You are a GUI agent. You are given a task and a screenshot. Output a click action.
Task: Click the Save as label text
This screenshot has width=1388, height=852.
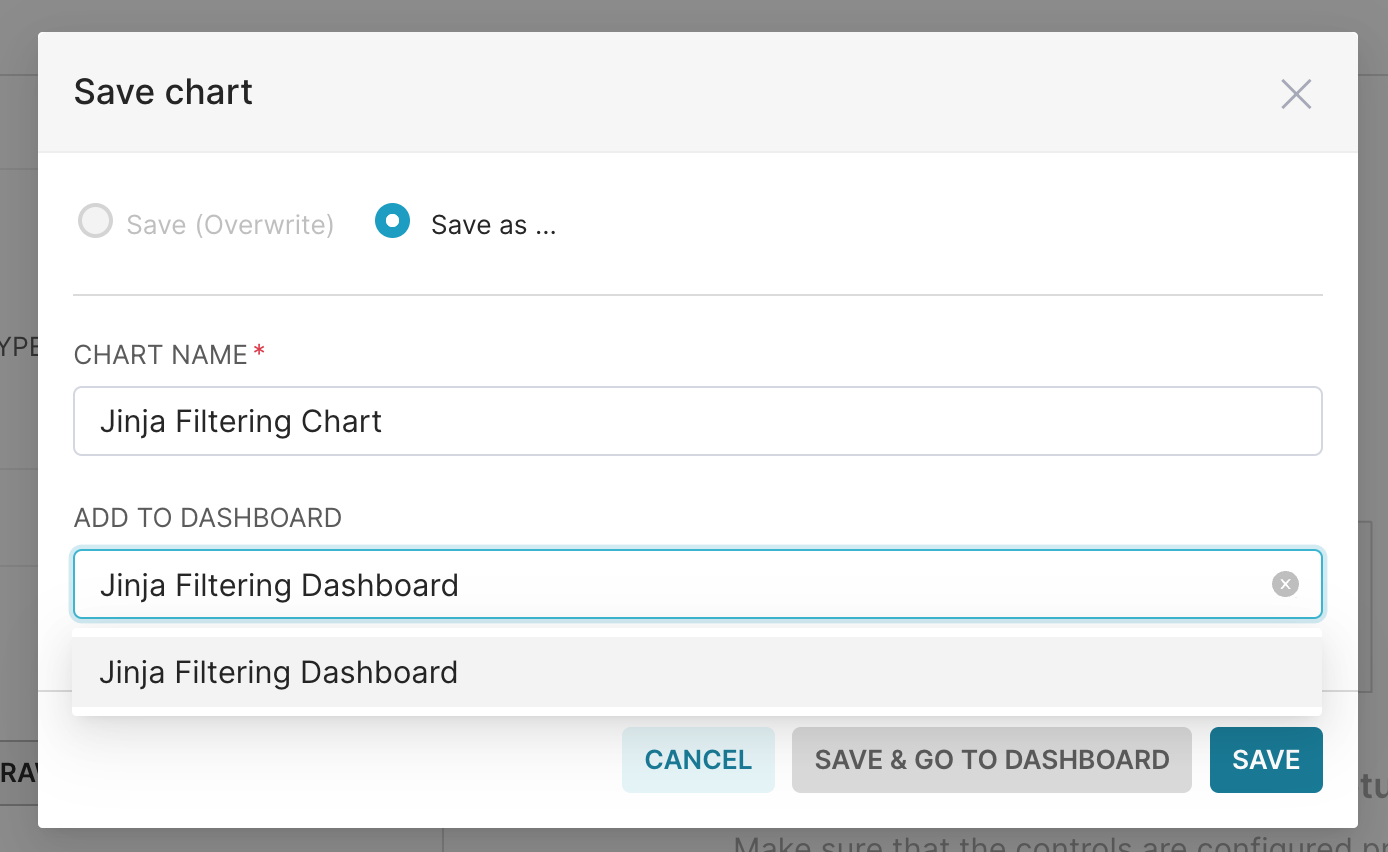[x=492, y=224]
